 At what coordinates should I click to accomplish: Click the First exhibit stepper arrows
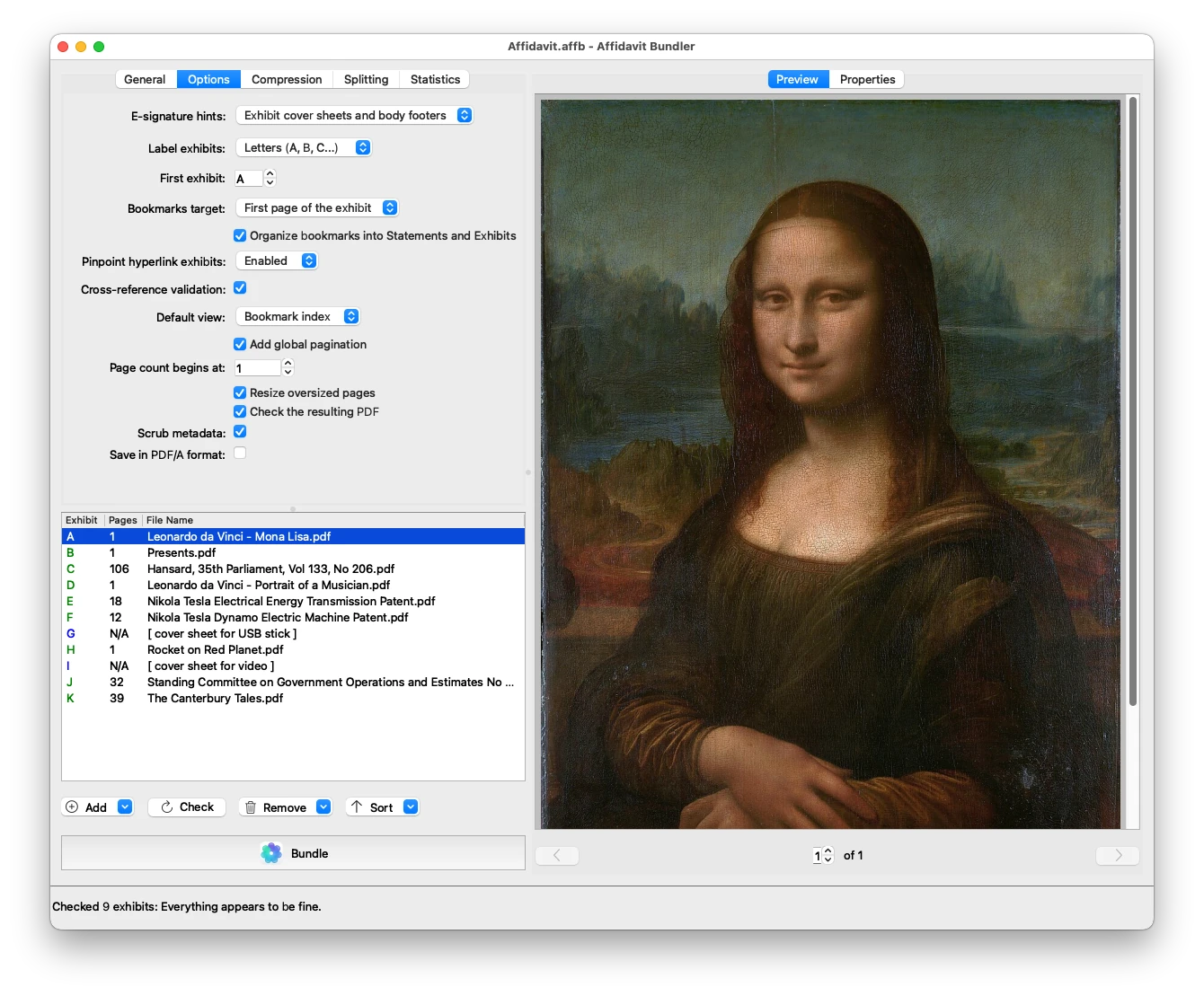click(270, 179)
